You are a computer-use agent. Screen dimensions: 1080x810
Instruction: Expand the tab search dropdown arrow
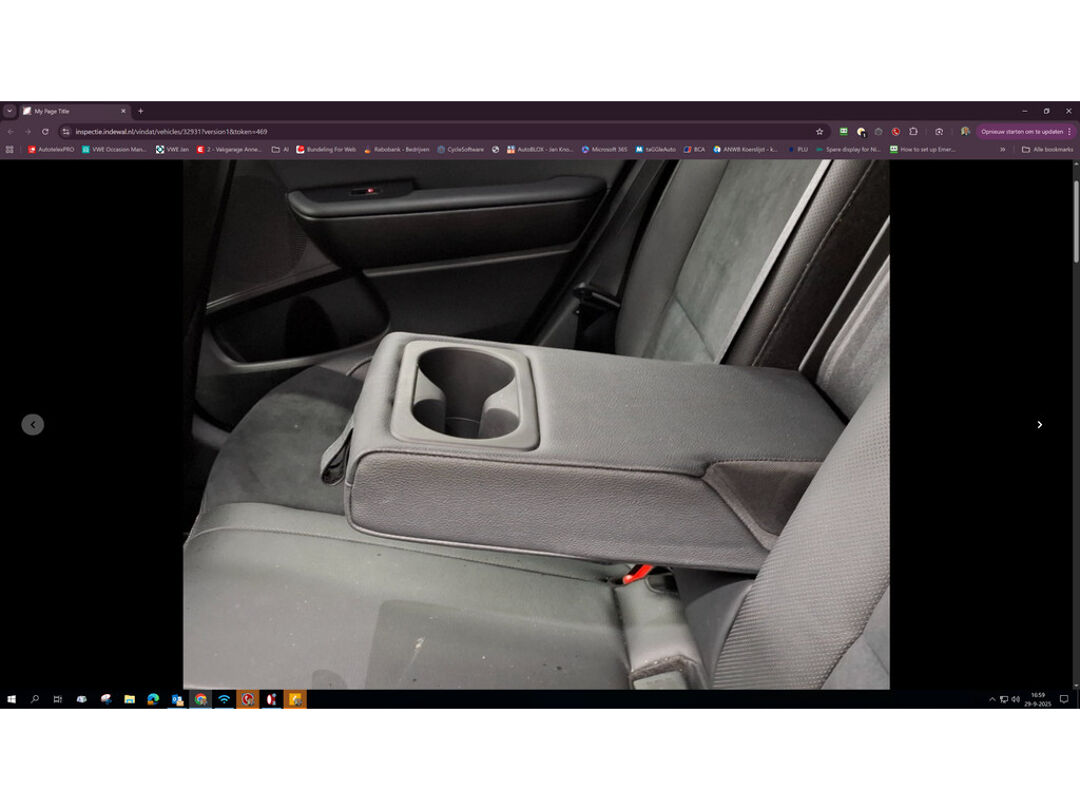[x=9, y=111]
